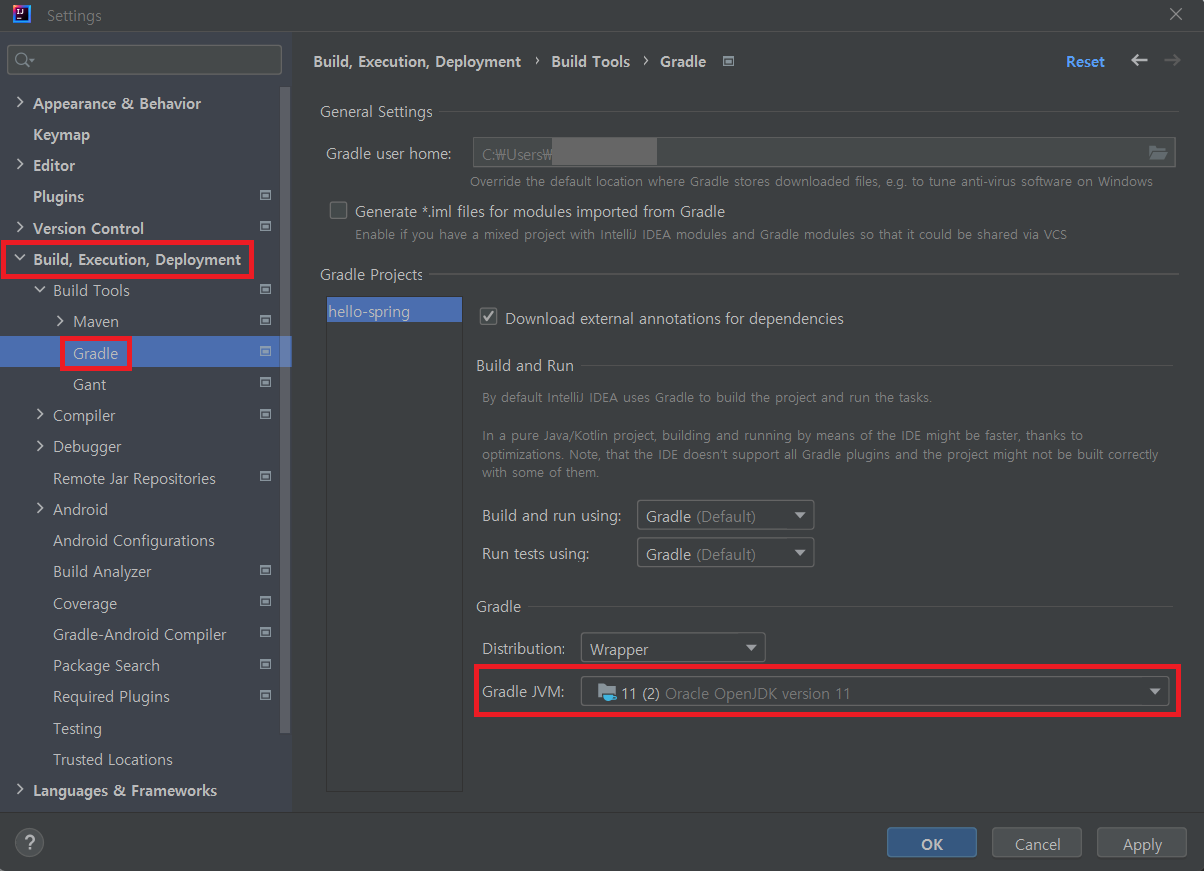Click the project settings icon next to Build Analyzer
This screenshot has height=871, width=1204.
pos(265,571)
